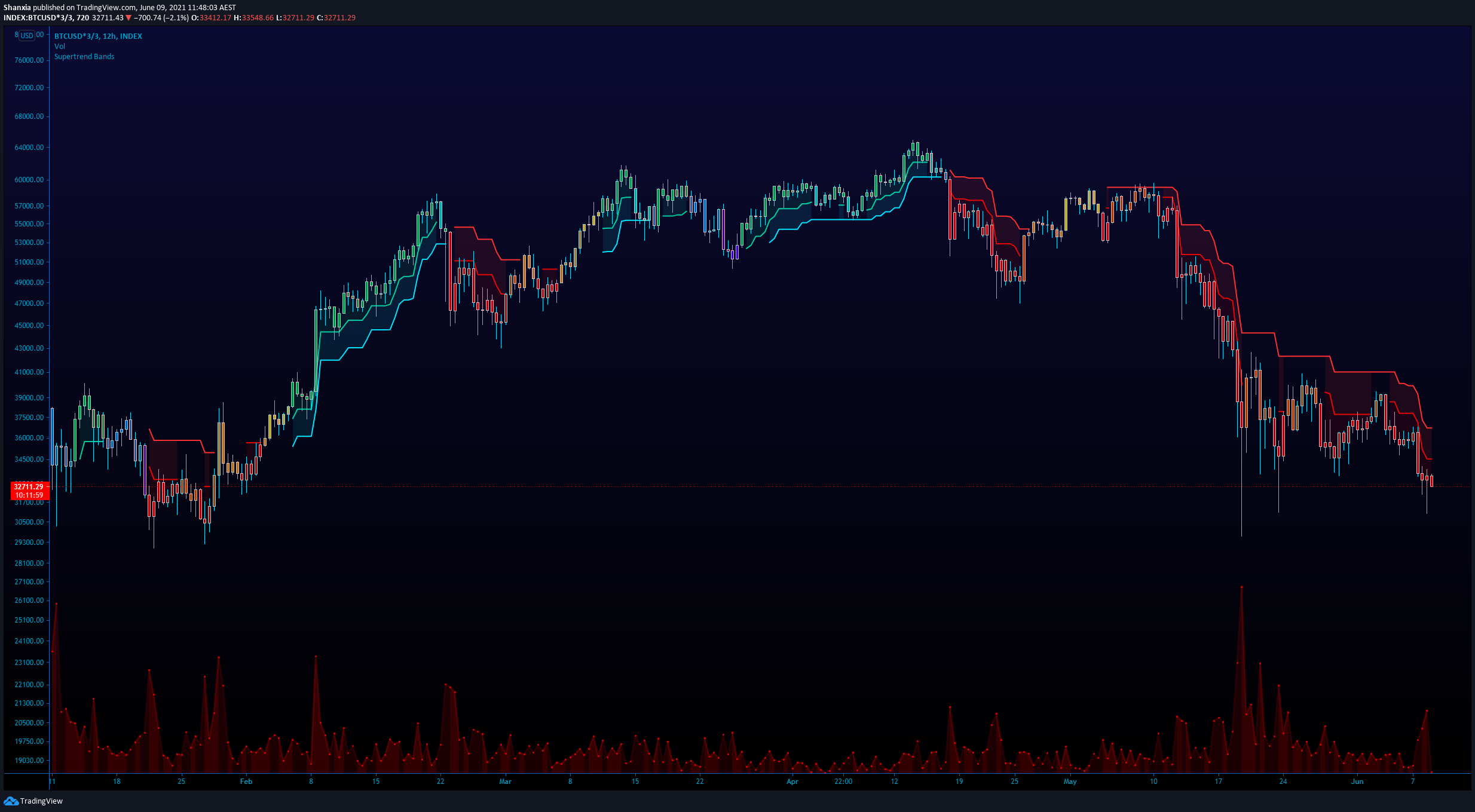Click the 47000.00 price axis label
Image resolution: width=1475 pixels, height=812 pixels.
coord(29,304)
